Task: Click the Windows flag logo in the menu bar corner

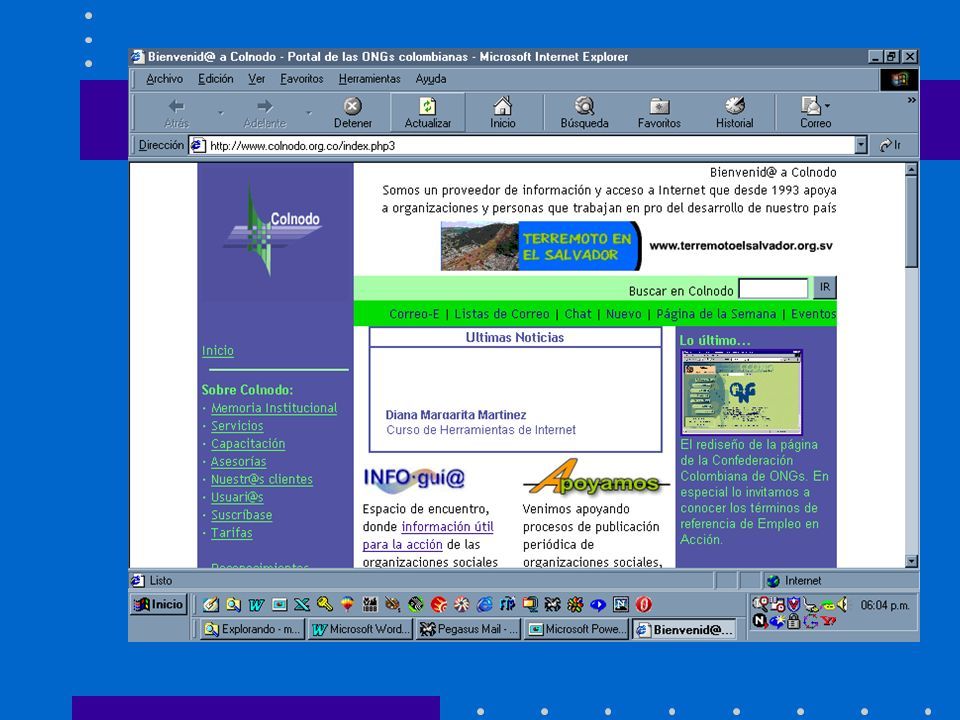Action: (x=899, y=79)
